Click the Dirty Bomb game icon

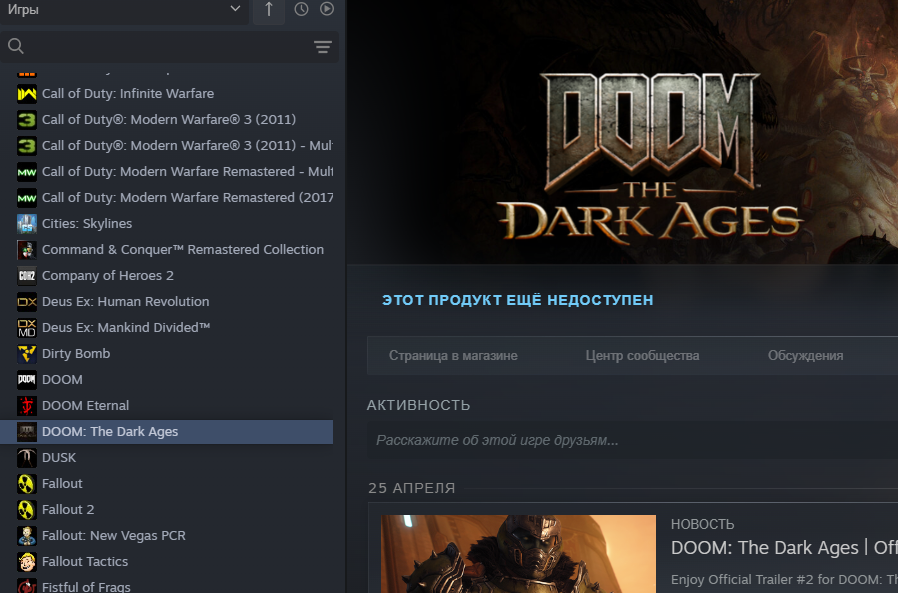[27, 354]
